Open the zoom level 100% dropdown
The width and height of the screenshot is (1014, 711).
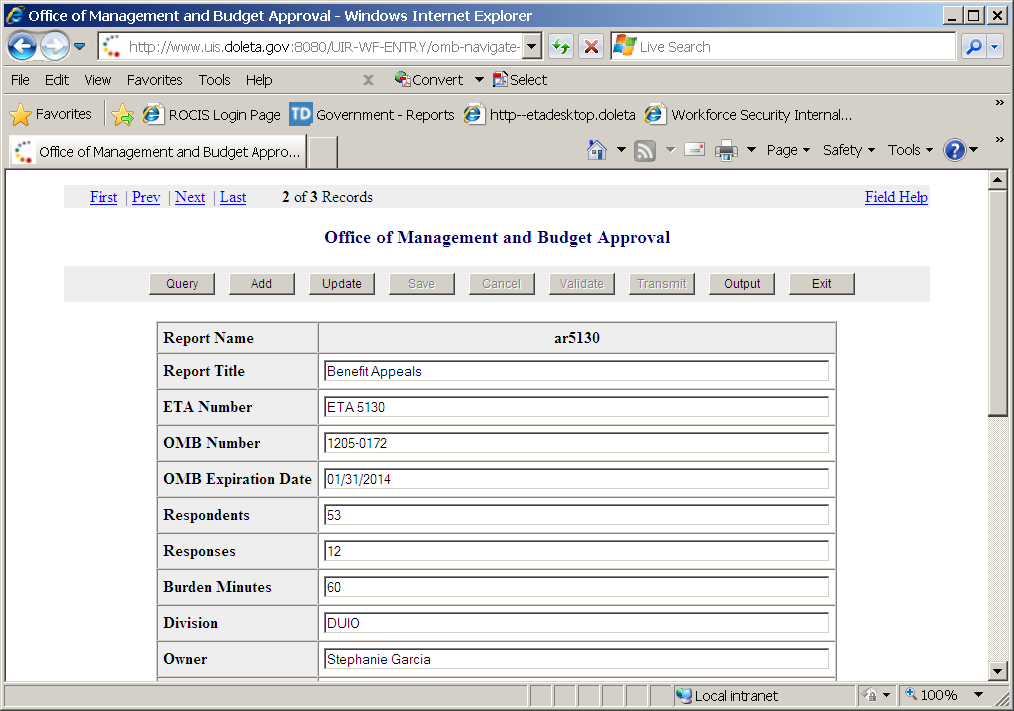(977, 695)
